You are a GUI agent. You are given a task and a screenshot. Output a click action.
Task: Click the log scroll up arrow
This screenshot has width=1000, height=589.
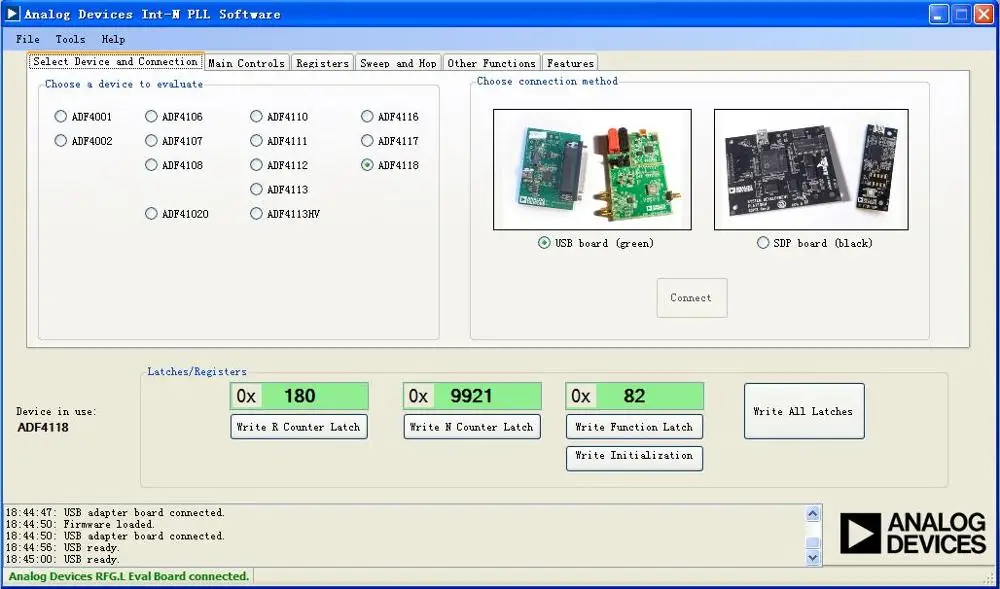813,514
